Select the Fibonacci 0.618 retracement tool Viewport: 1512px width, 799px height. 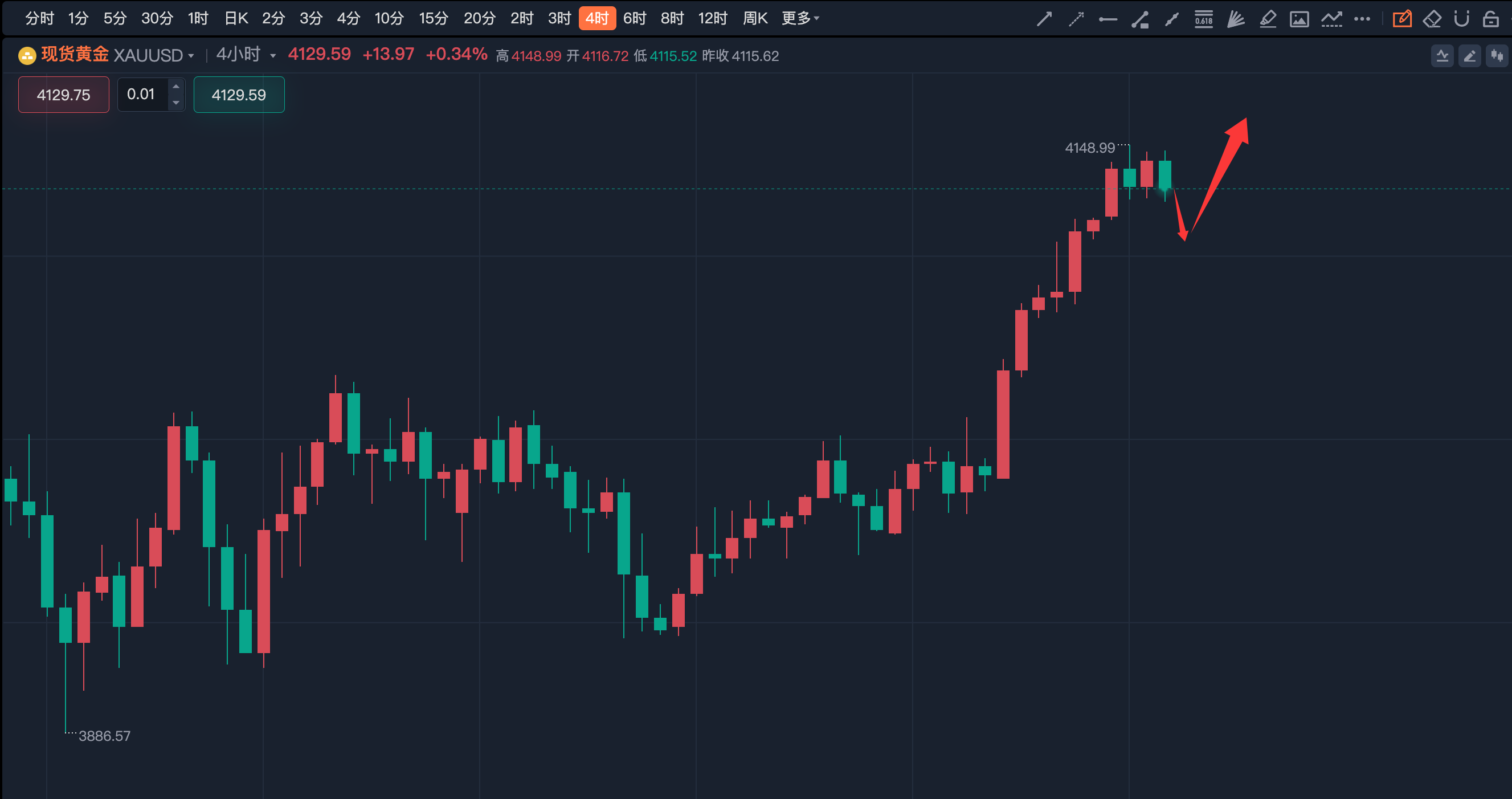click(1203, 19)
